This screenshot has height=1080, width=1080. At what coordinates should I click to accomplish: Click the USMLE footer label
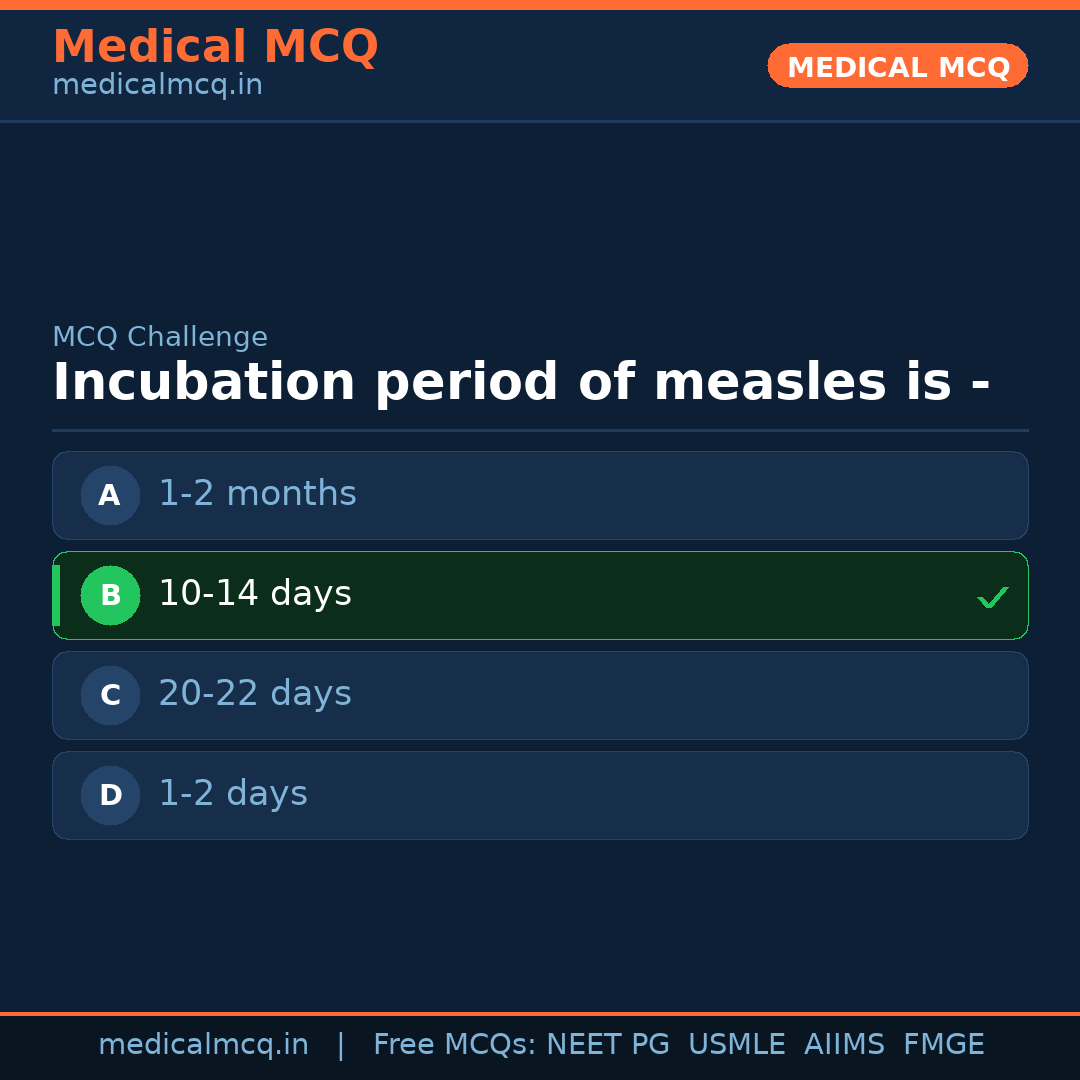tap(736, 1045)
